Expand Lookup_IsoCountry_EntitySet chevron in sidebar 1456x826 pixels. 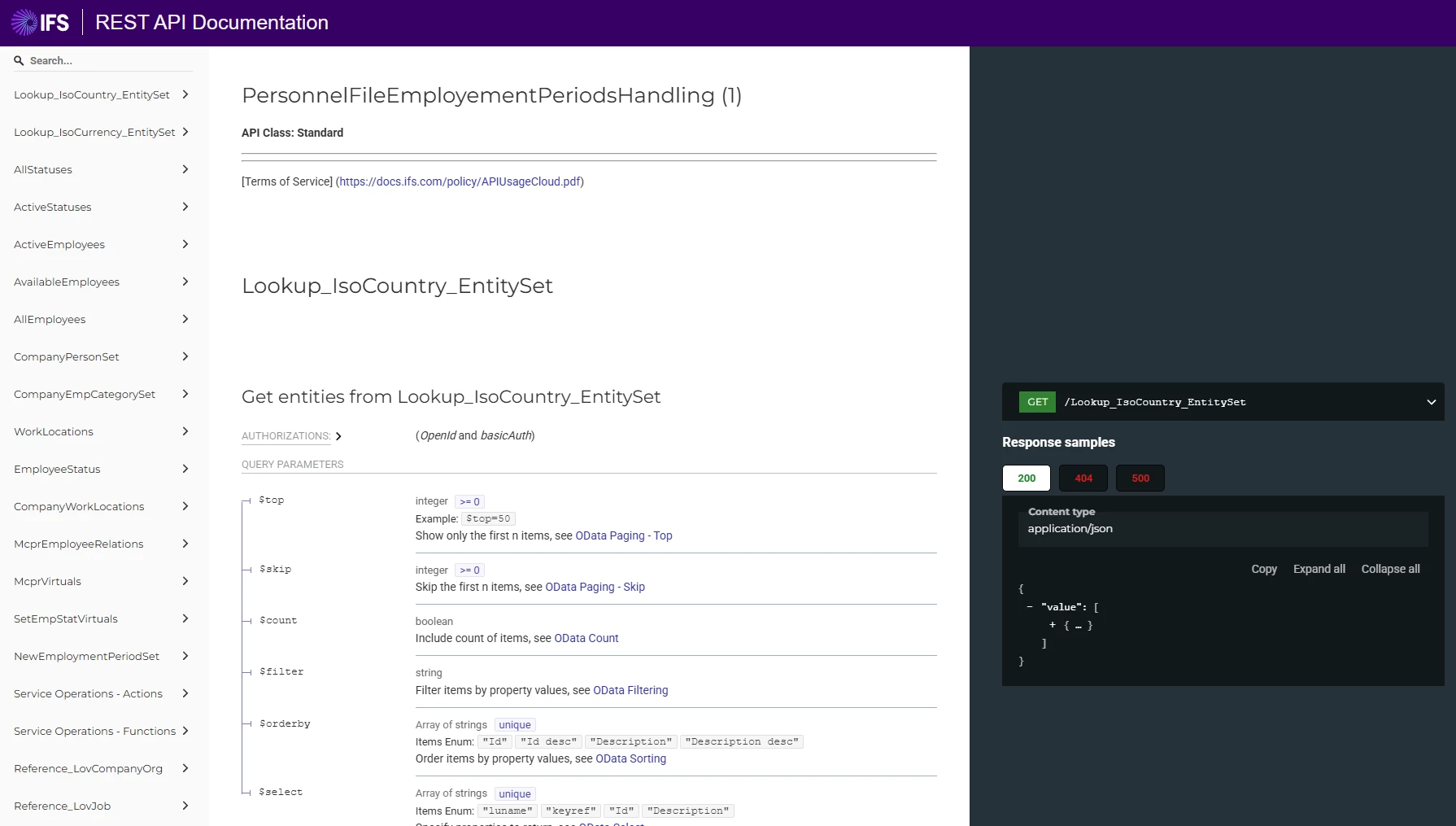(x=185, y=94)
